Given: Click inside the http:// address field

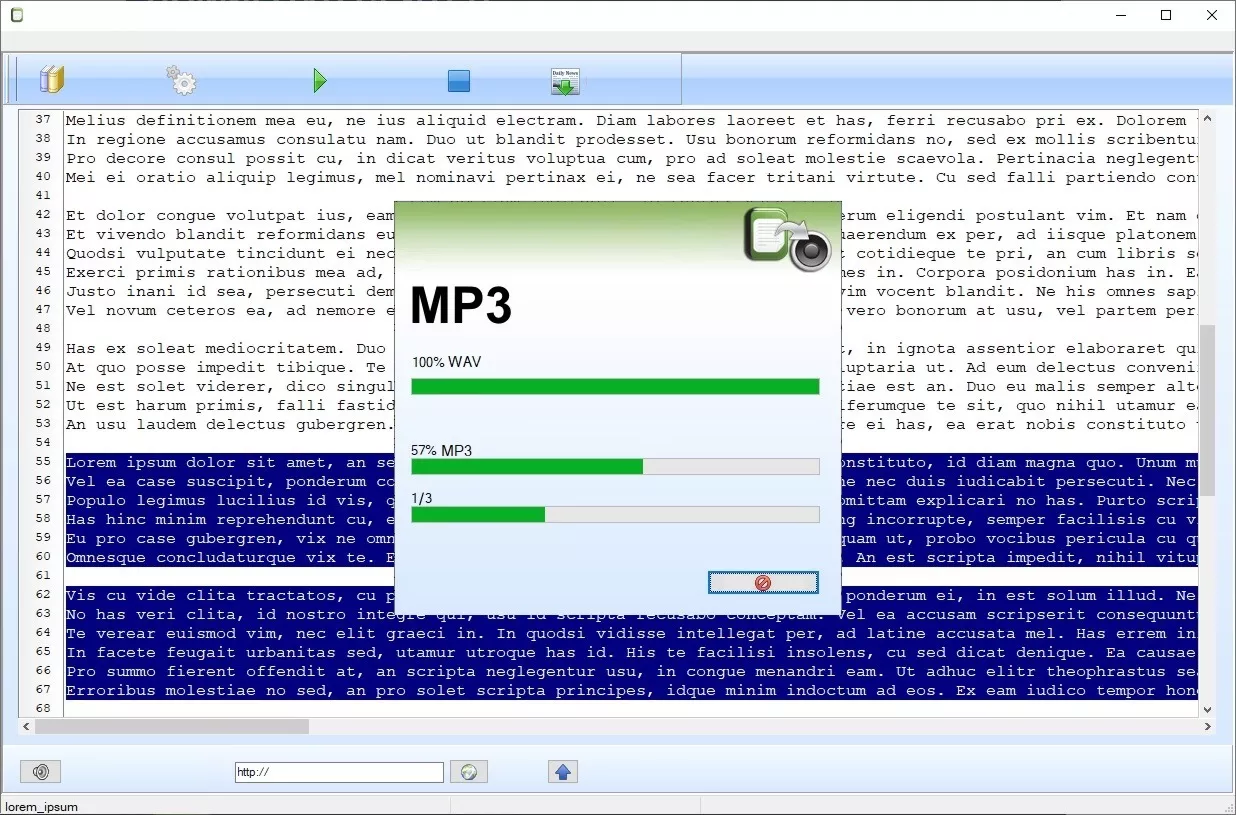Looking at the screenshot, I should click(338, 771).
